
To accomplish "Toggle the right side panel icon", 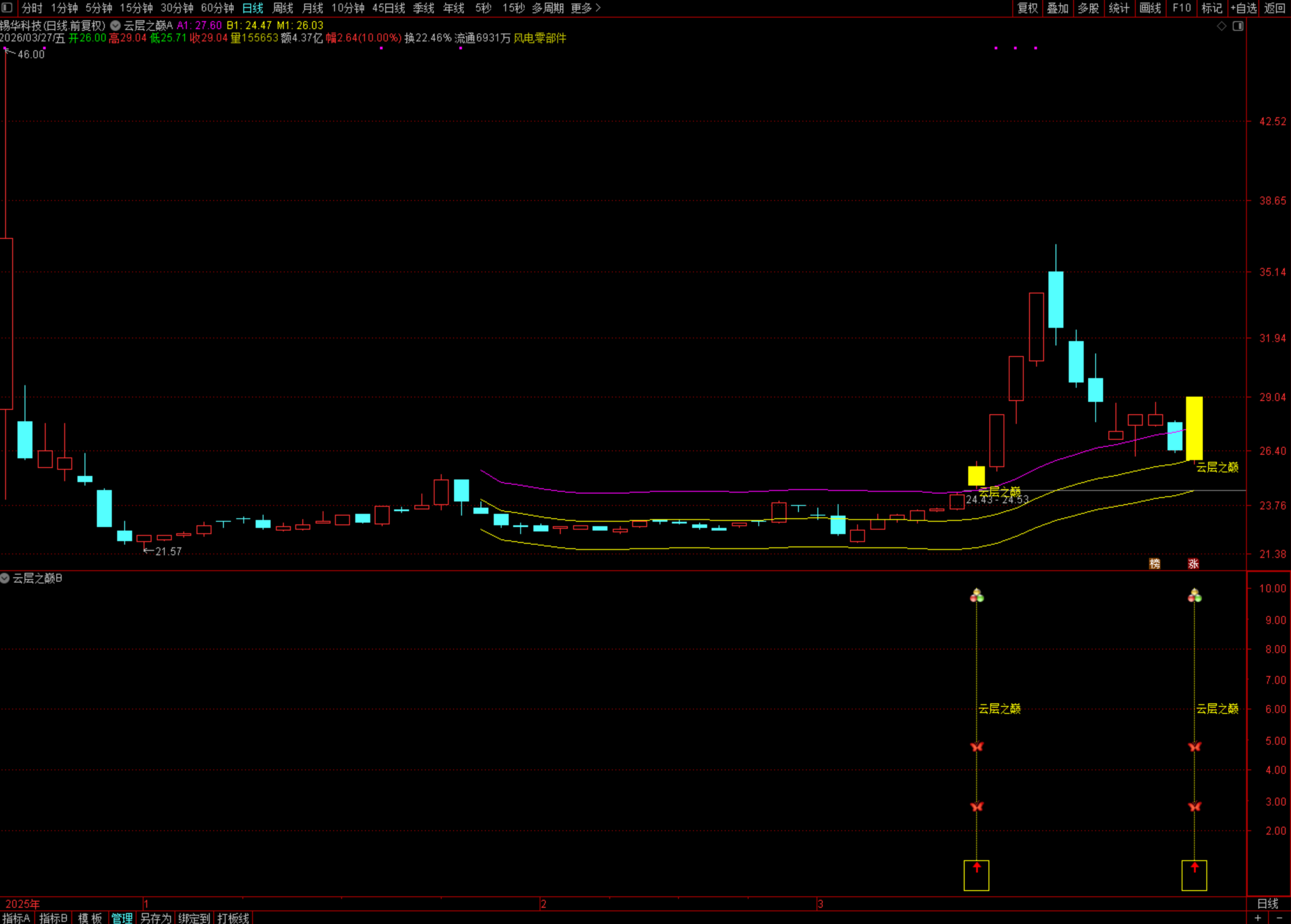I will (1238, 26).
